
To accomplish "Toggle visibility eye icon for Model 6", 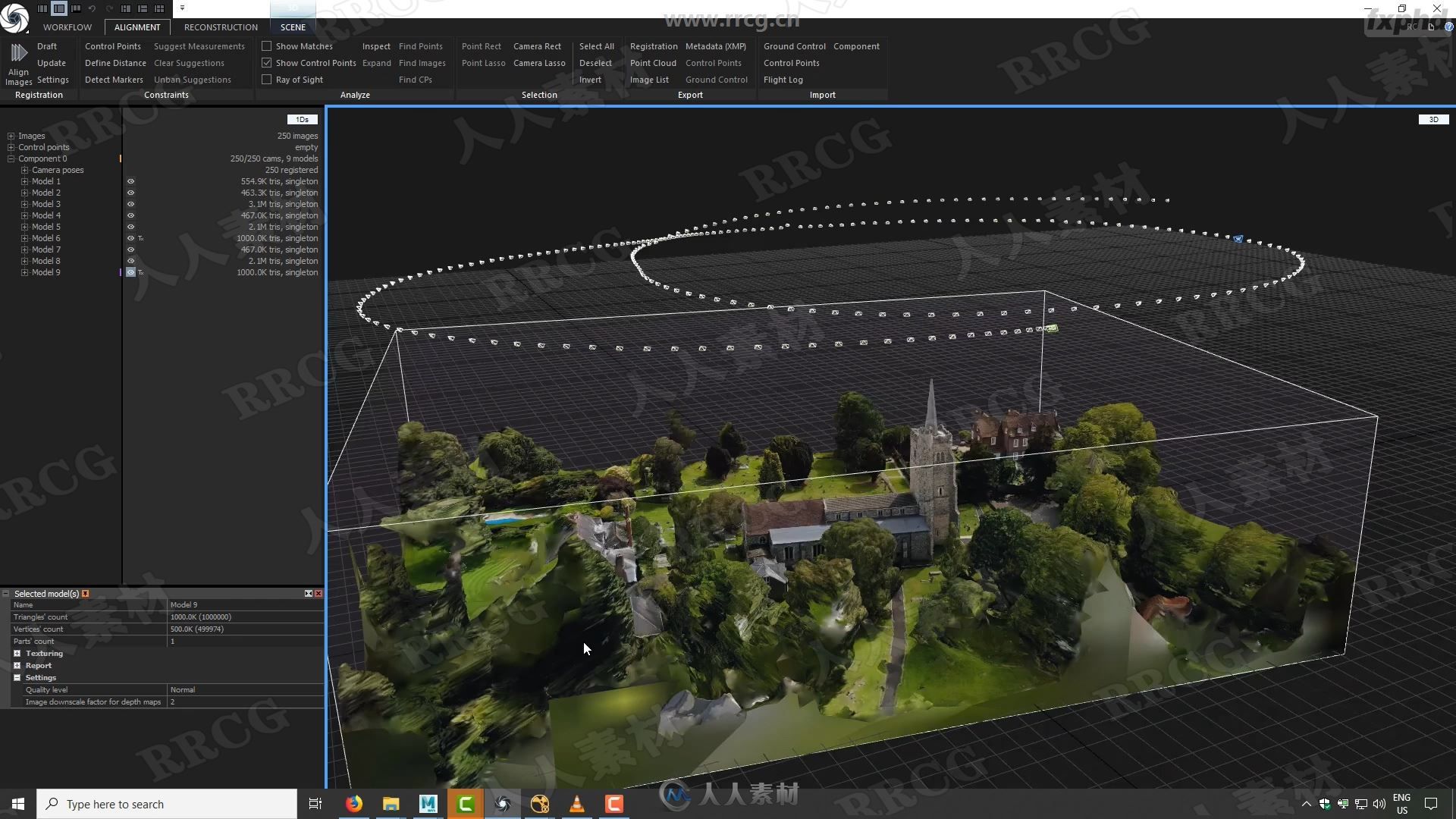I will [x=131, y=238].
